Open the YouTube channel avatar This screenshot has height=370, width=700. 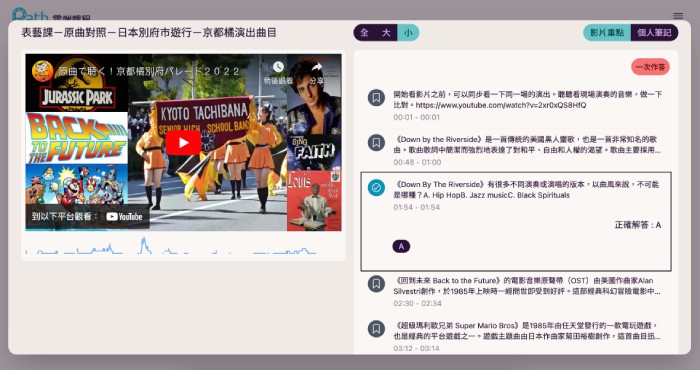pyautogui.click(x=42, y=71)
